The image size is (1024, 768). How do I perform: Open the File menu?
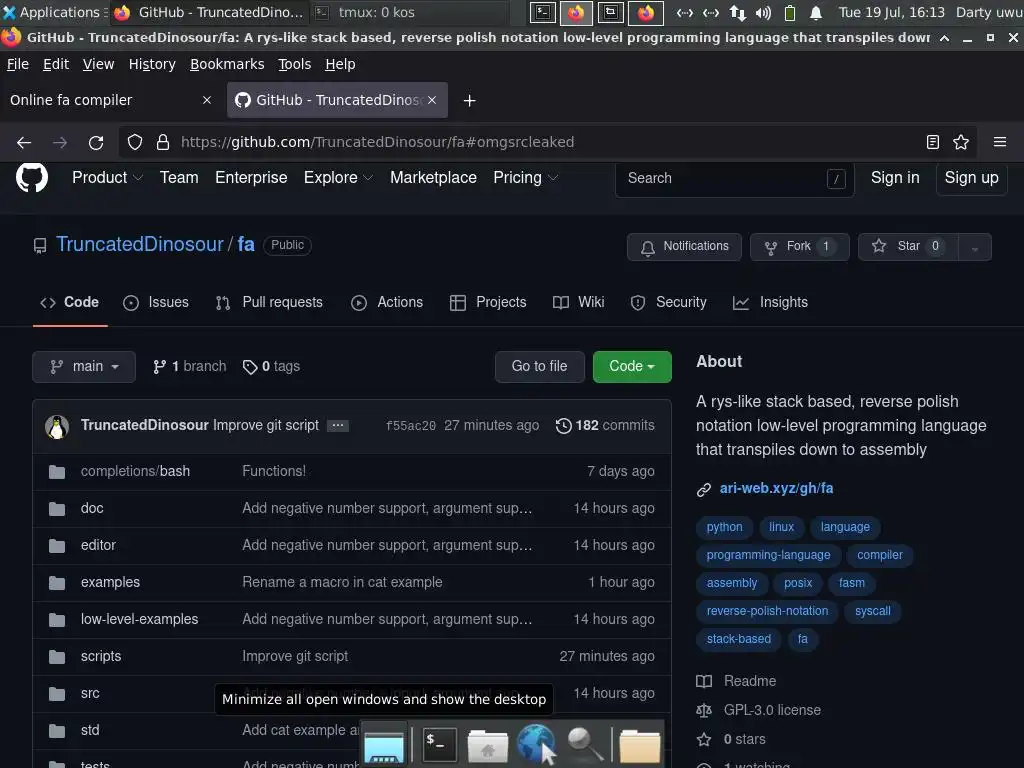point(18,64)
